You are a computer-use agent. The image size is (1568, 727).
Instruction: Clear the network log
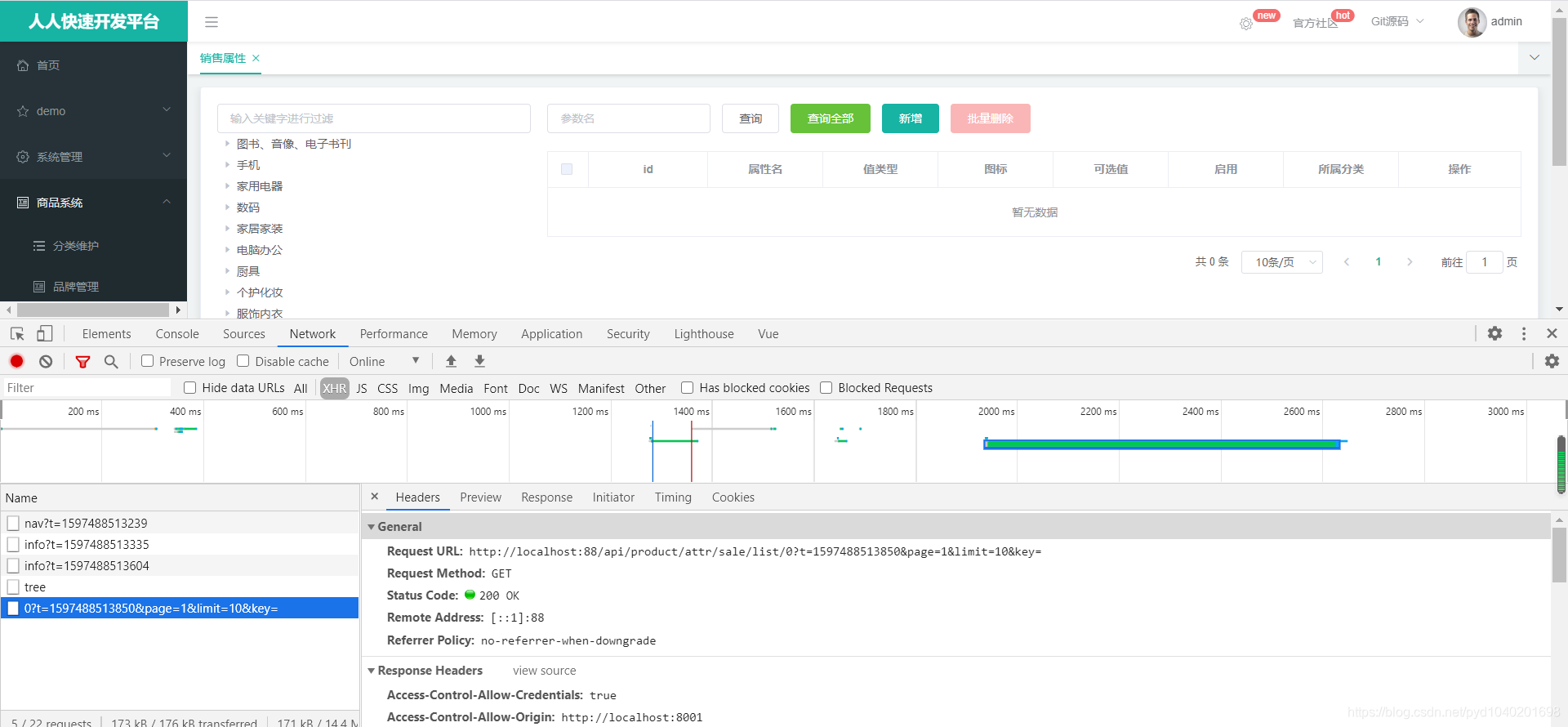46,361
